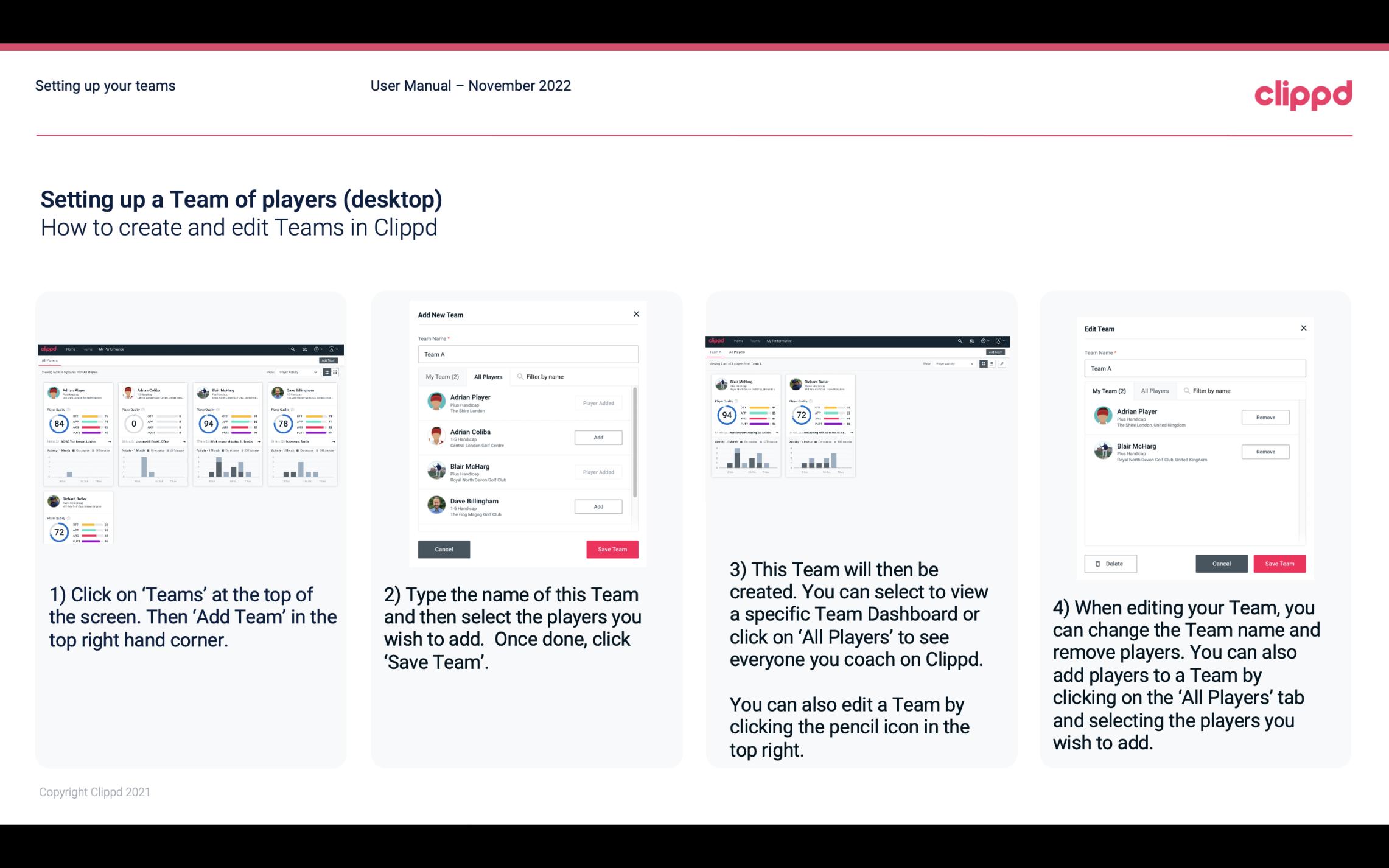Switch to All Players tab in dialog
Viewport: 1389px width, 868px height.
488,377
